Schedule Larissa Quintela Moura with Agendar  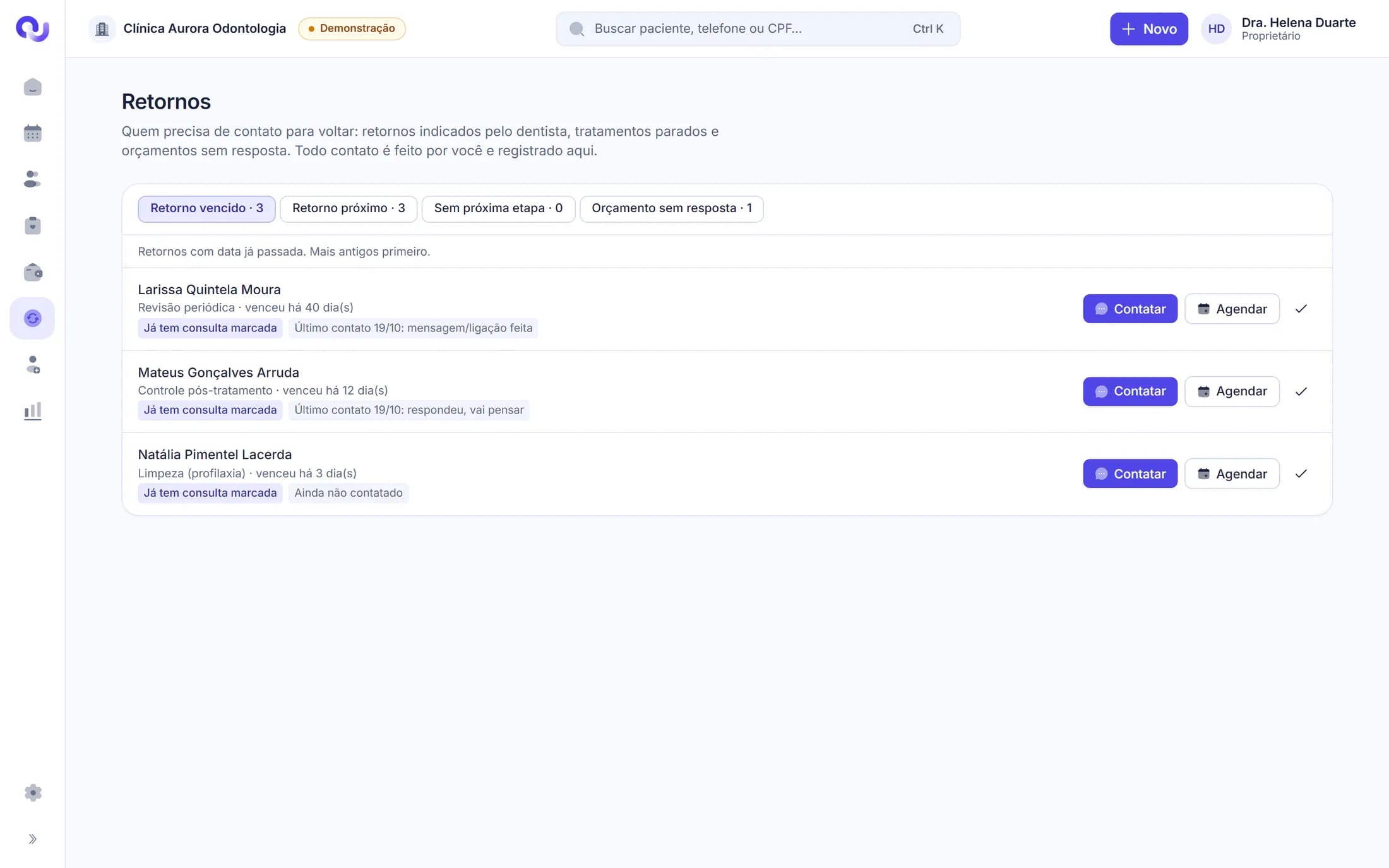[x=1232, y=309]
